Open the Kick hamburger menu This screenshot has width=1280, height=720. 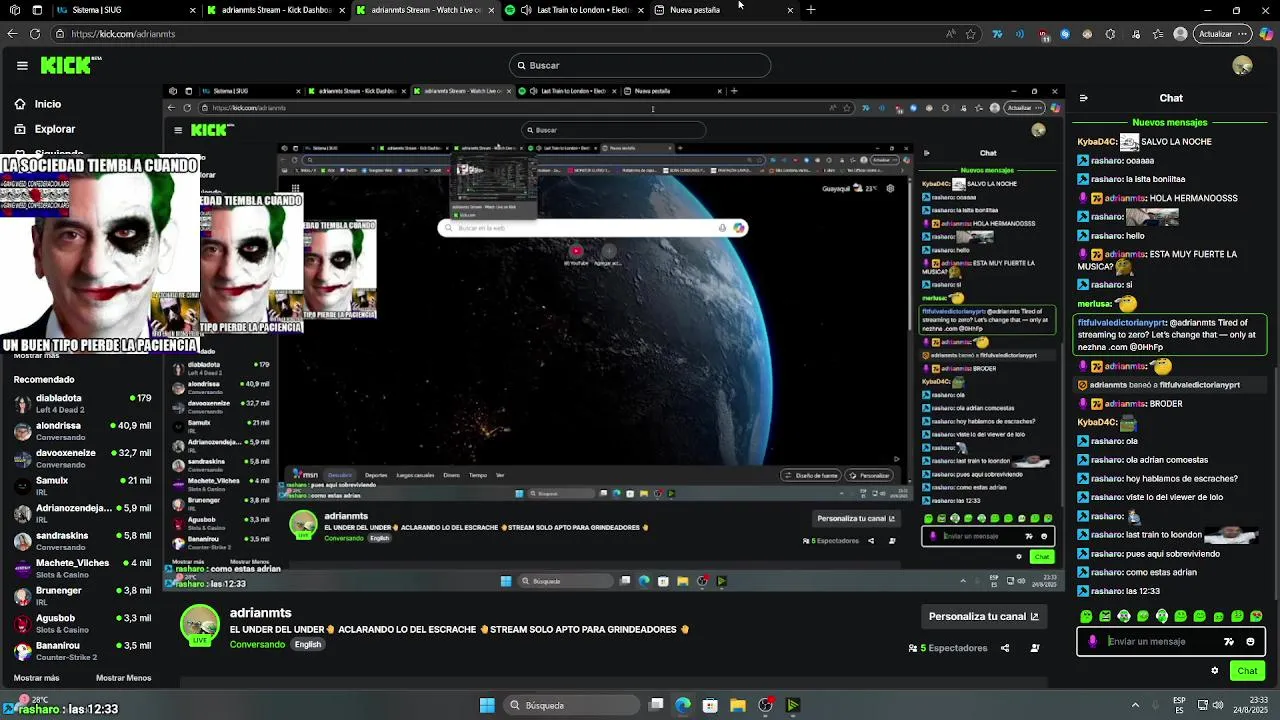pyautogui.click(x=22, y=66)
